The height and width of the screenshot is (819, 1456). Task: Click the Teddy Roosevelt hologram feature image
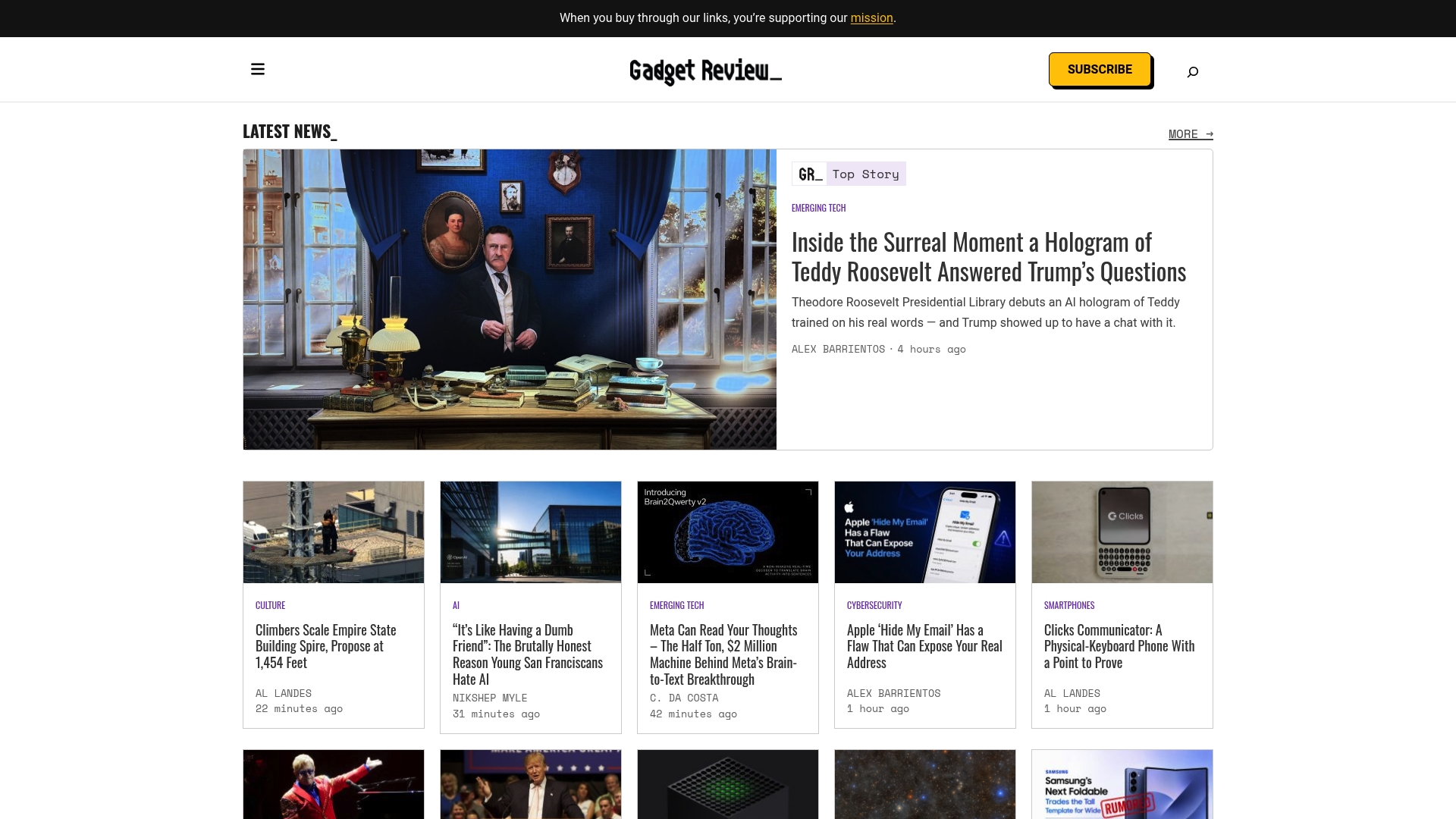(x=510, y=300)
